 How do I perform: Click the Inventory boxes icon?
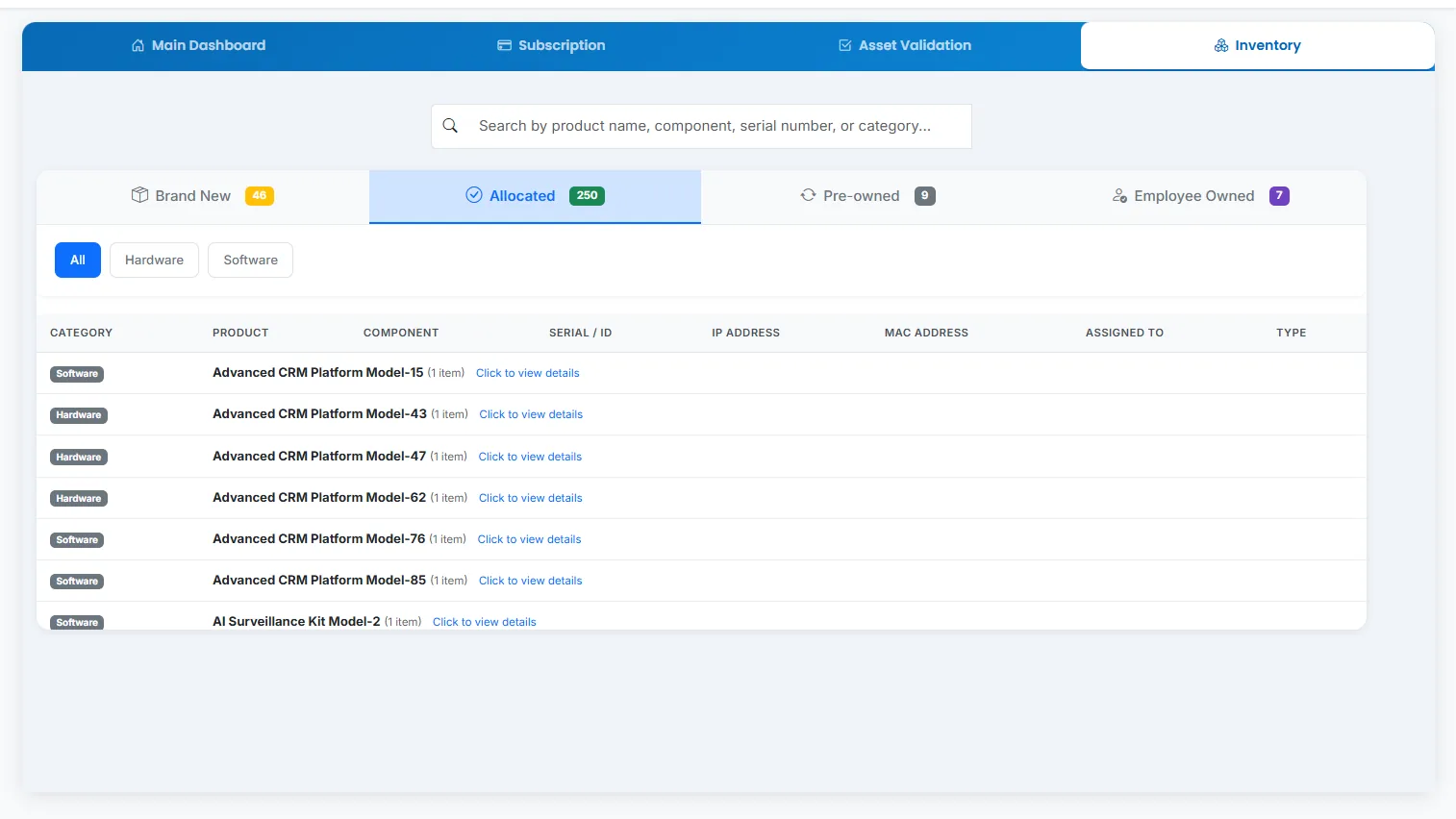point(1221,45)
